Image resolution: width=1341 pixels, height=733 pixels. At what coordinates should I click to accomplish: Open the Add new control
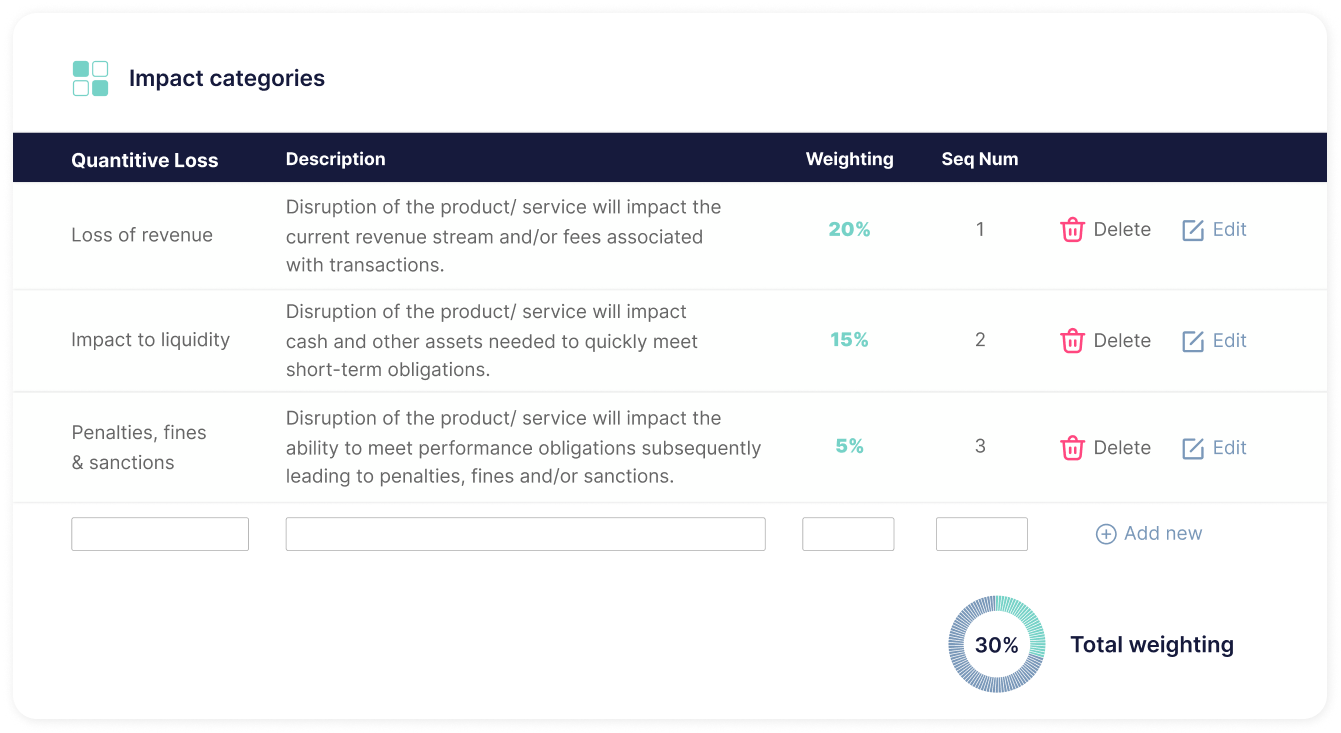tap(1148, 533)
